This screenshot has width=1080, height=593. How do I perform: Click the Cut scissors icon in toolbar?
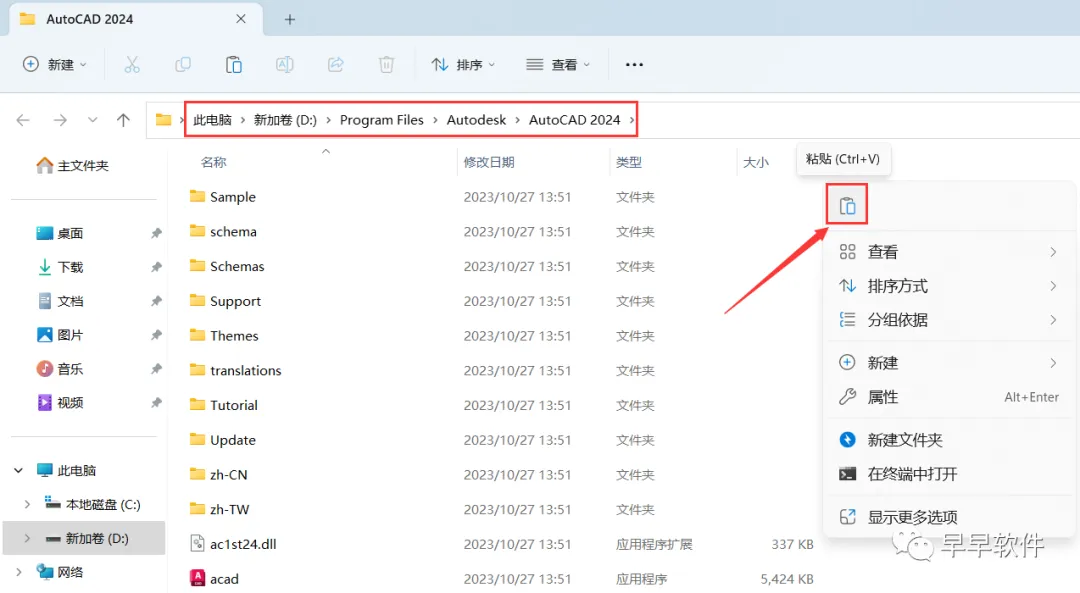(x=132, y=65)
